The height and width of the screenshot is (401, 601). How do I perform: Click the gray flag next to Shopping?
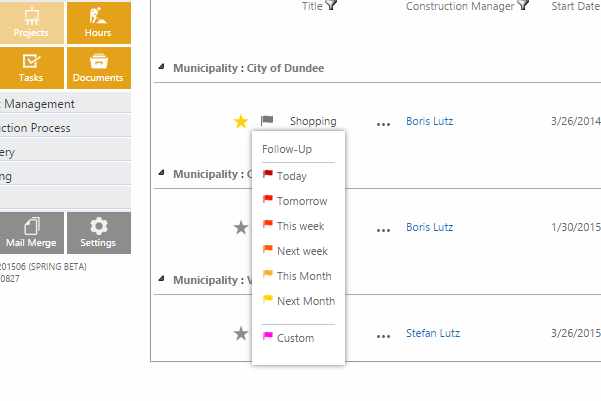coord(267,121)
